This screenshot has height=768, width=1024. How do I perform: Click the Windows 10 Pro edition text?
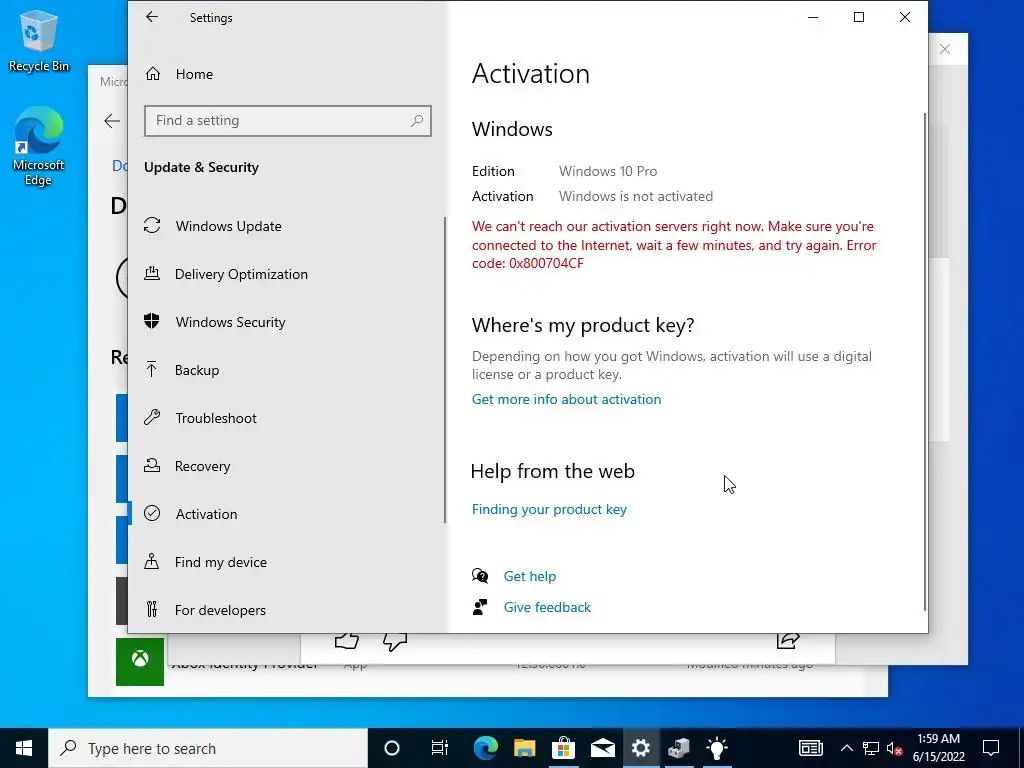[x=608, y=171]
